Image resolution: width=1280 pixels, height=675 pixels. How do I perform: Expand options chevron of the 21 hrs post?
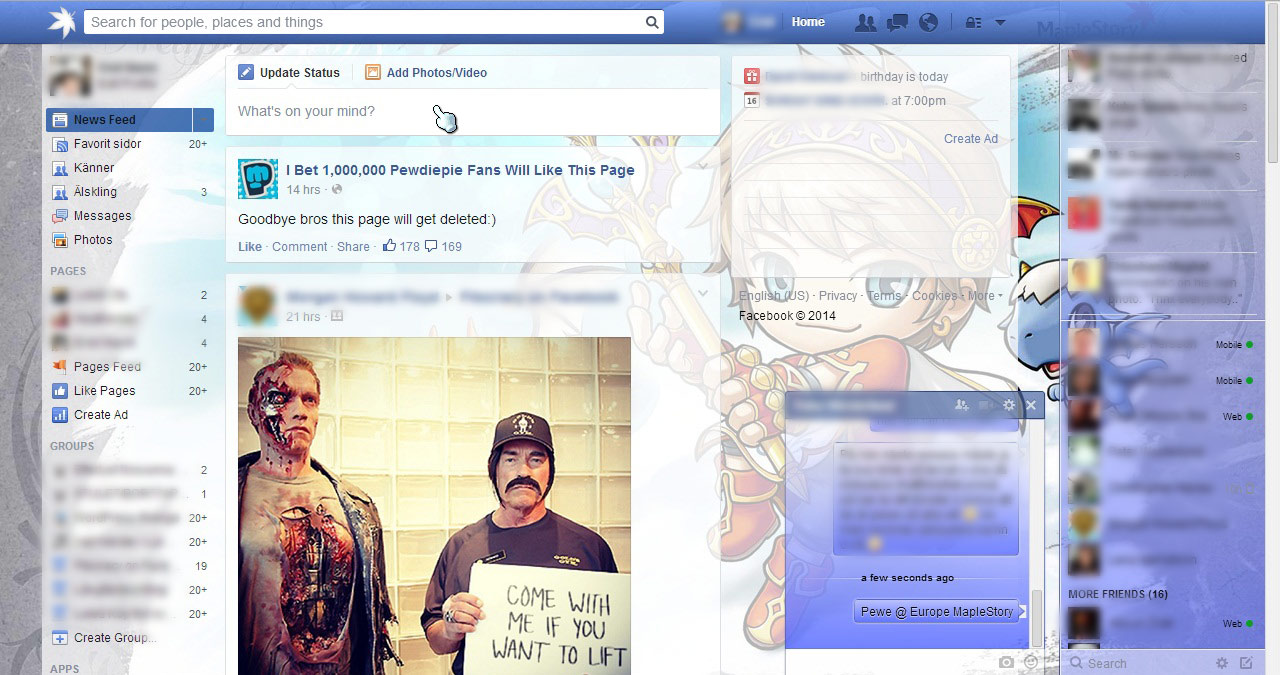click(x=703, y=293)
